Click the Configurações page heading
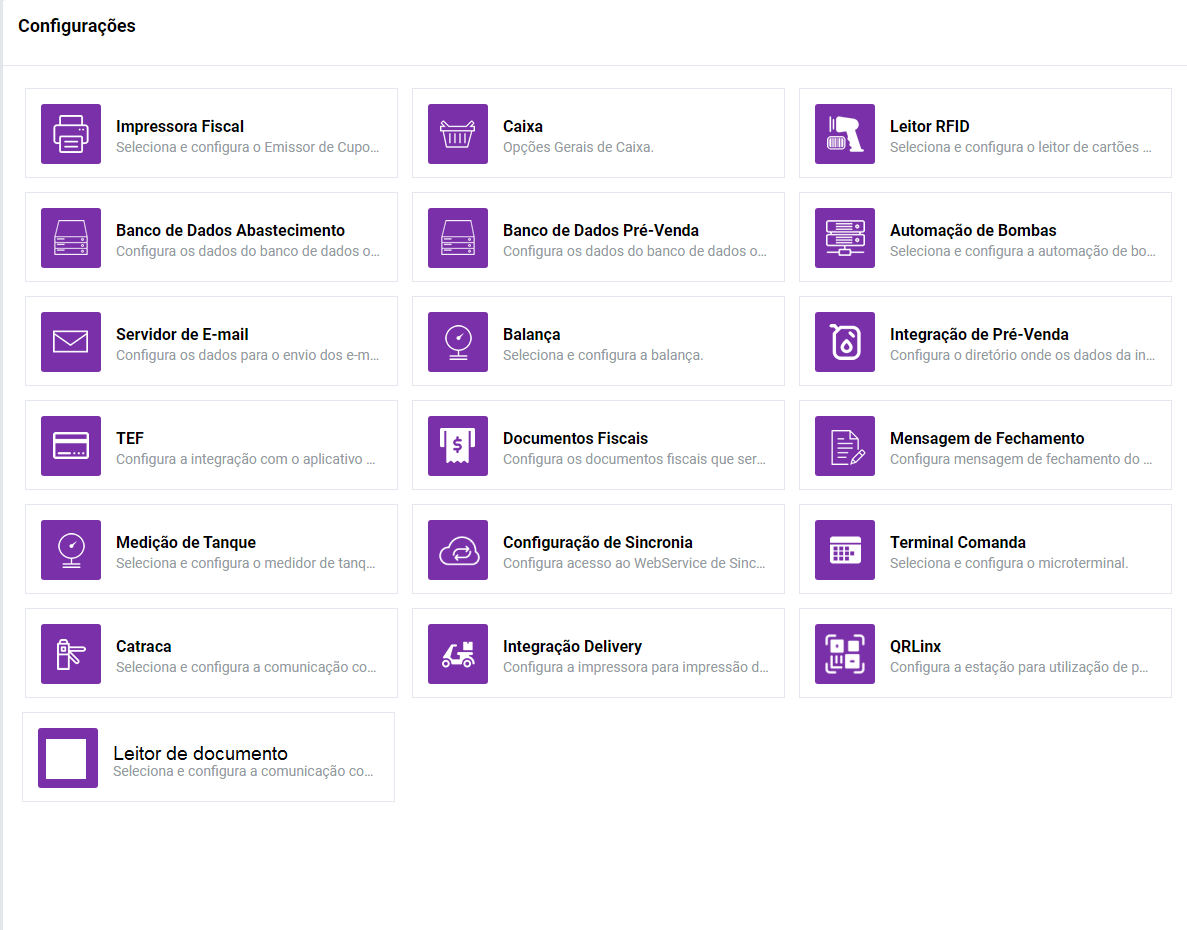This screenshot has height=930, width=1187. [x=76, y=26]
